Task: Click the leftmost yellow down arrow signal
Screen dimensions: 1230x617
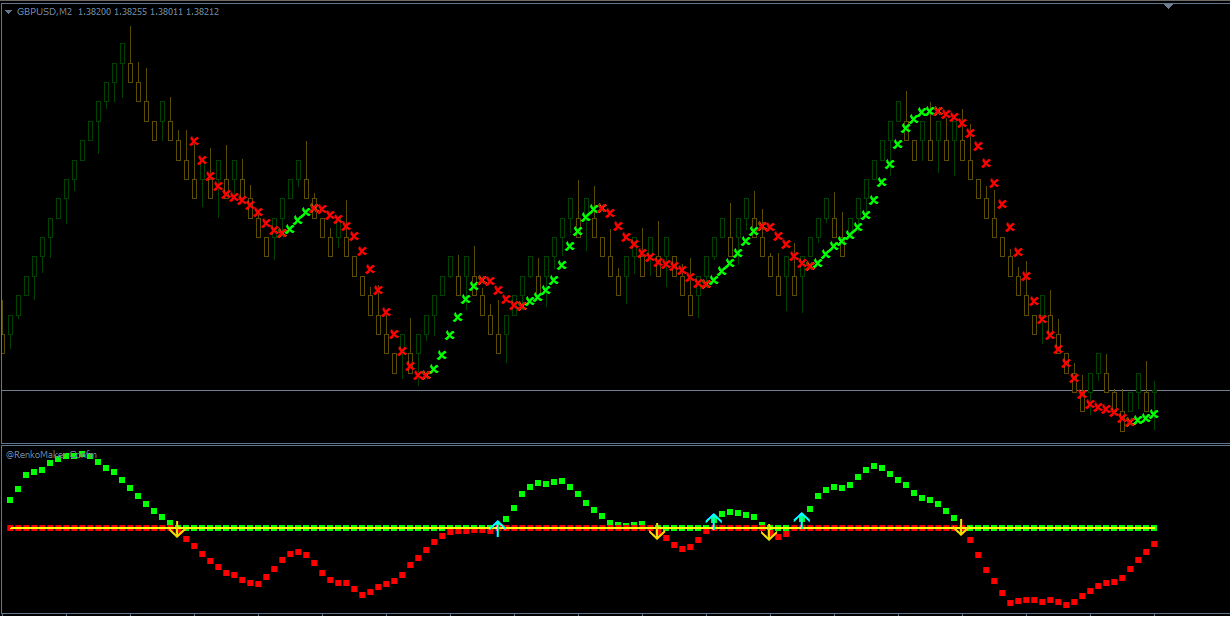Action: (176, 531)
